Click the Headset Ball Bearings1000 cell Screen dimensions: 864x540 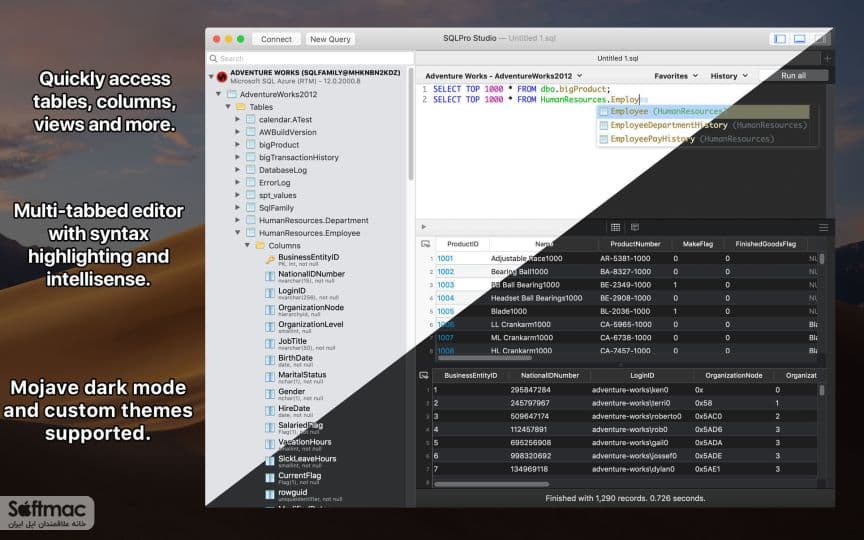tap(536, 298)
